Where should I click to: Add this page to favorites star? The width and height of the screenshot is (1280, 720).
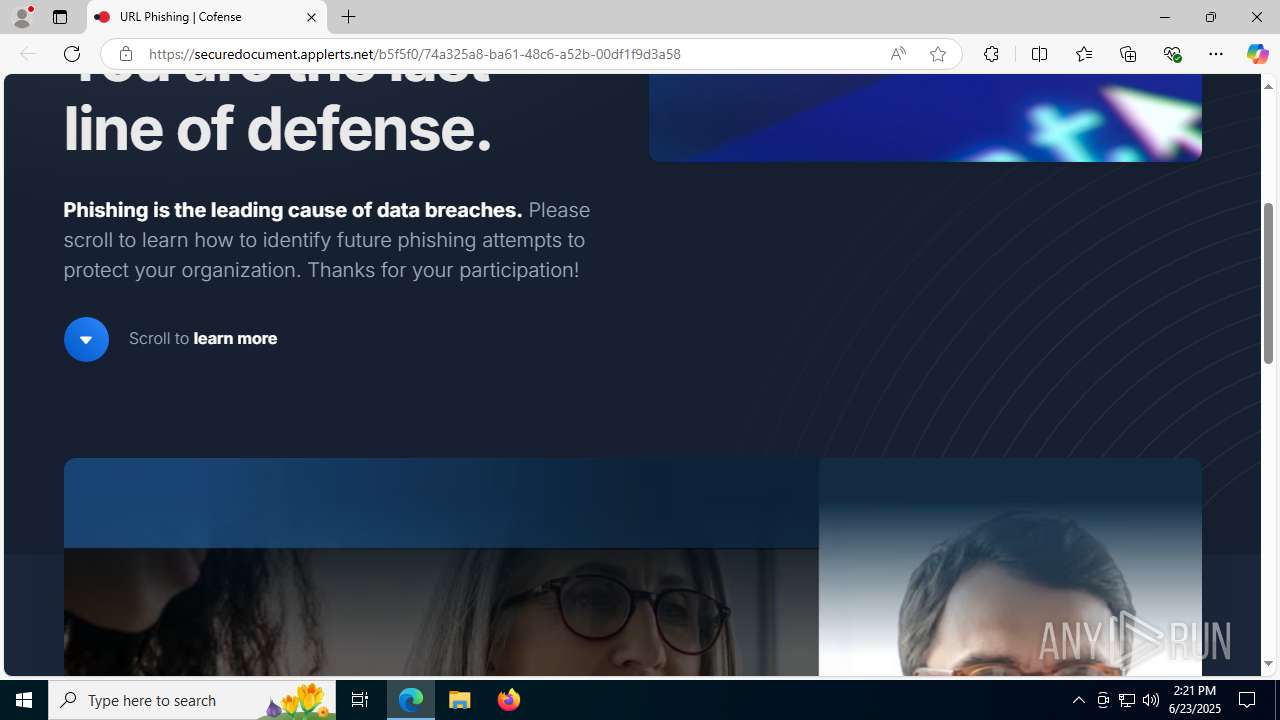click(x=937, y=54)
